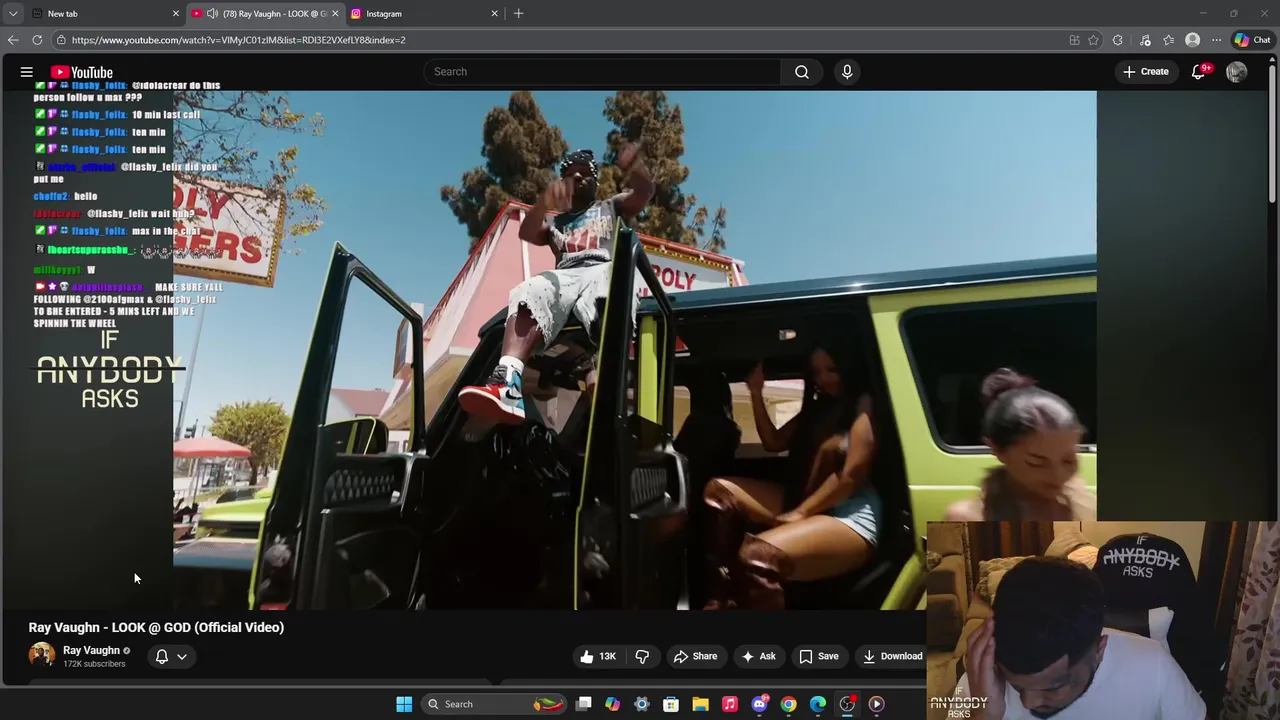Viewport: 1280px width, 720px height.
Task: Open Settings gear in taskbar
Action: tap(642, 704)
